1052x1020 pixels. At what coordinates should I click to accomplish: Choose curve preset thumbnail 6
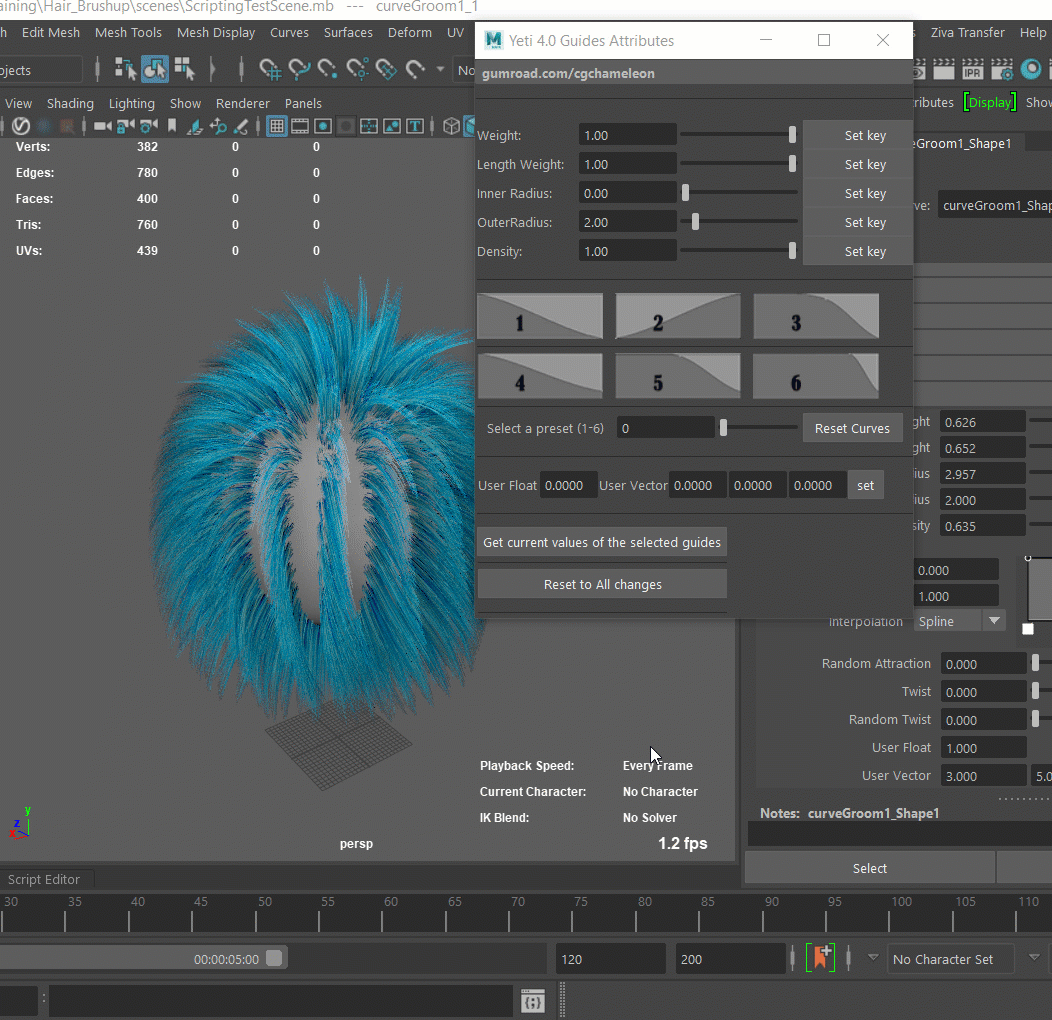coord(816,376)
